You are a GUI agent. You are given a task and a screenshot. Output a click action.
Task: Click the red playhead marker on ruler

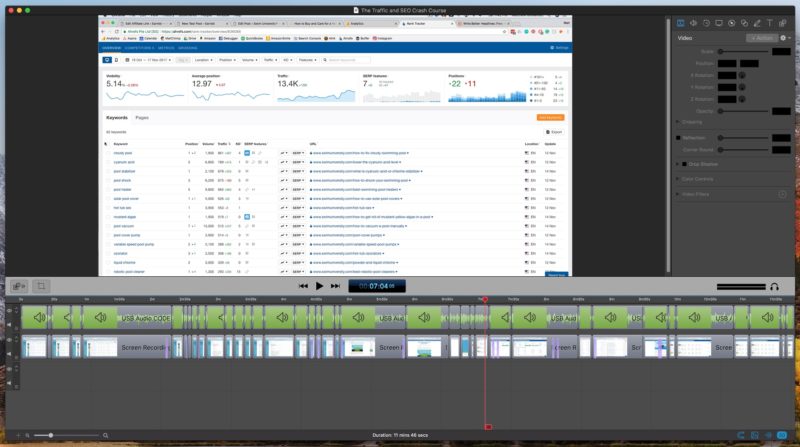click(x=485, y=300)
